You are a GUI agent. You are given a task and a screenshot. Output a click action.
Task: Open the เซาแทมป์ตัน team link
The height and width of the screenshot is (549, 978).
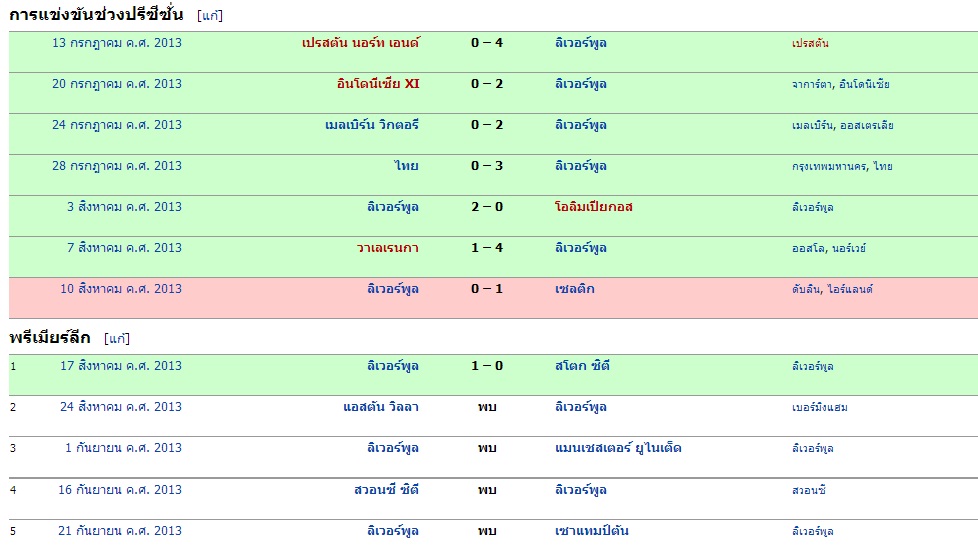click(x=592, y=531)
